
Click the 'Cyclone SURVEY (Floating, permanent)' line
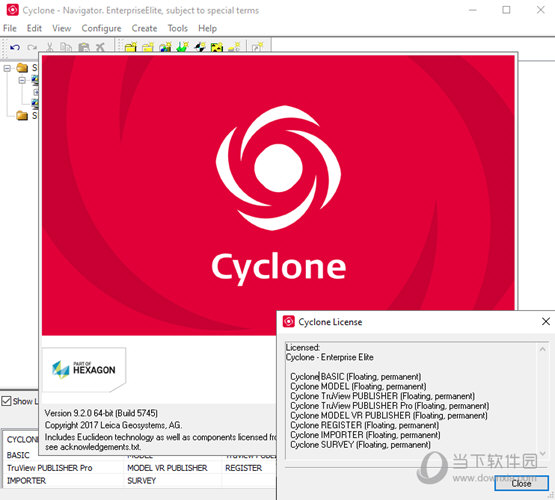pos(360,445)
